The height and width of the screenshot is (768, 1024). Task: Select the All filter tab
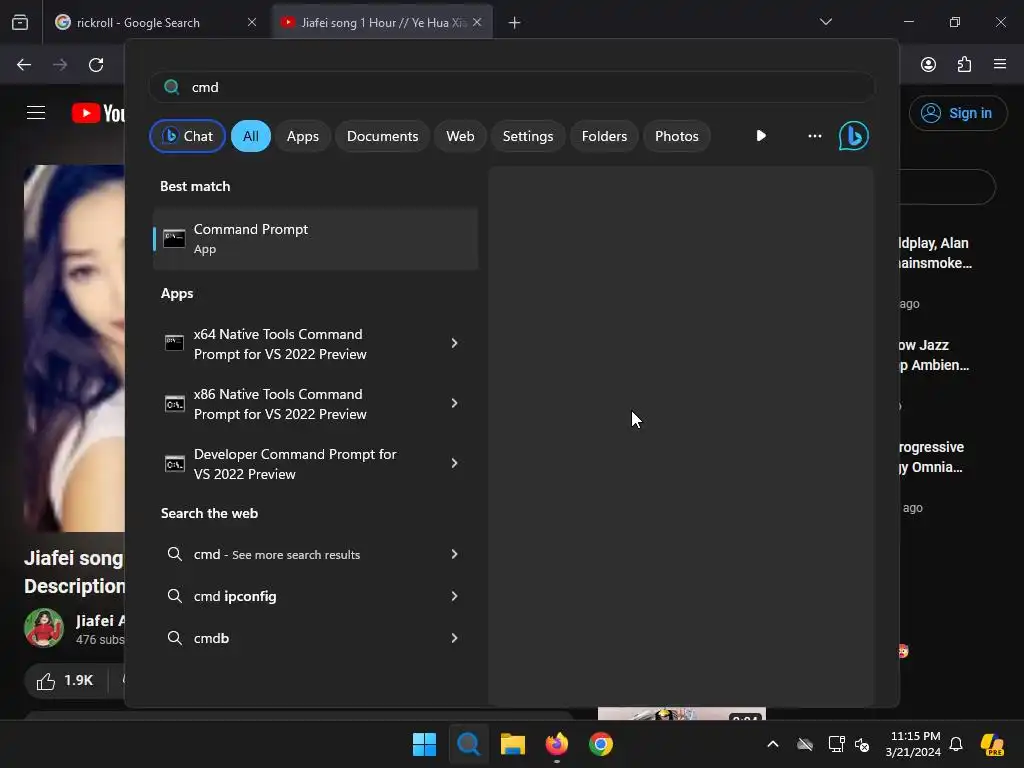pyautogui.click(x=251, y=136)
